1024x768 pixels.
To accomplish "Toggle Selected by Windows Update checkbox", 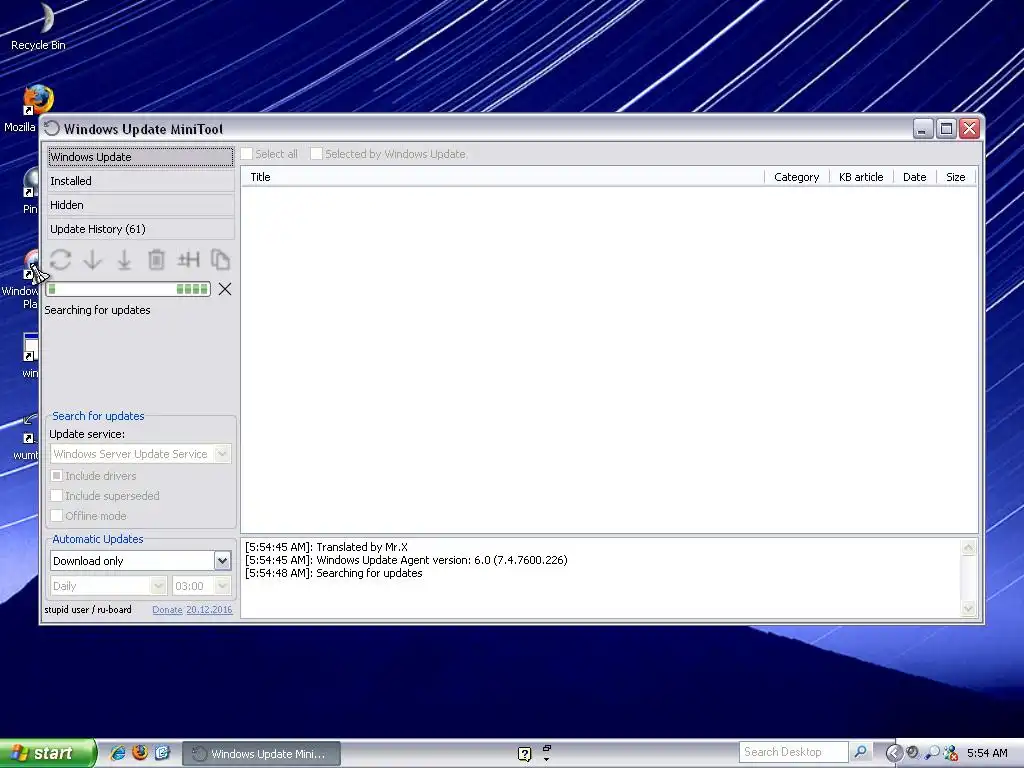I will point(316,154).
